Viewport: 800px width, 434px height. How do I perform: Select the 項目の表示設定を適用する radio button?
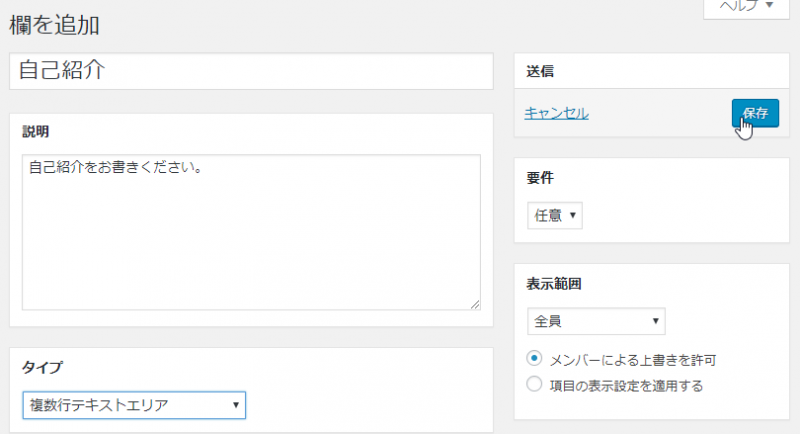[x=535, y=384]
